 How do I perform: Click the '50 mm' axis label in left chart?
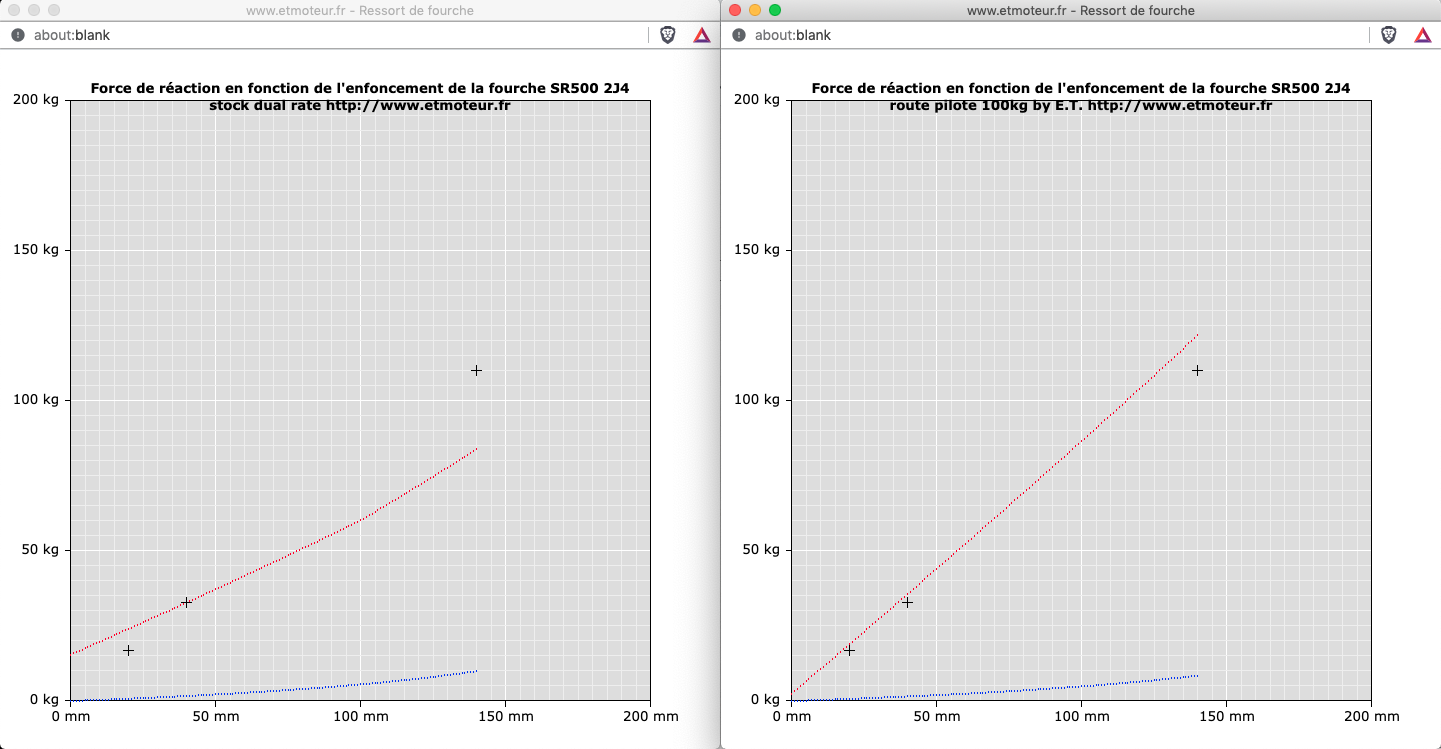pos(215,717)
